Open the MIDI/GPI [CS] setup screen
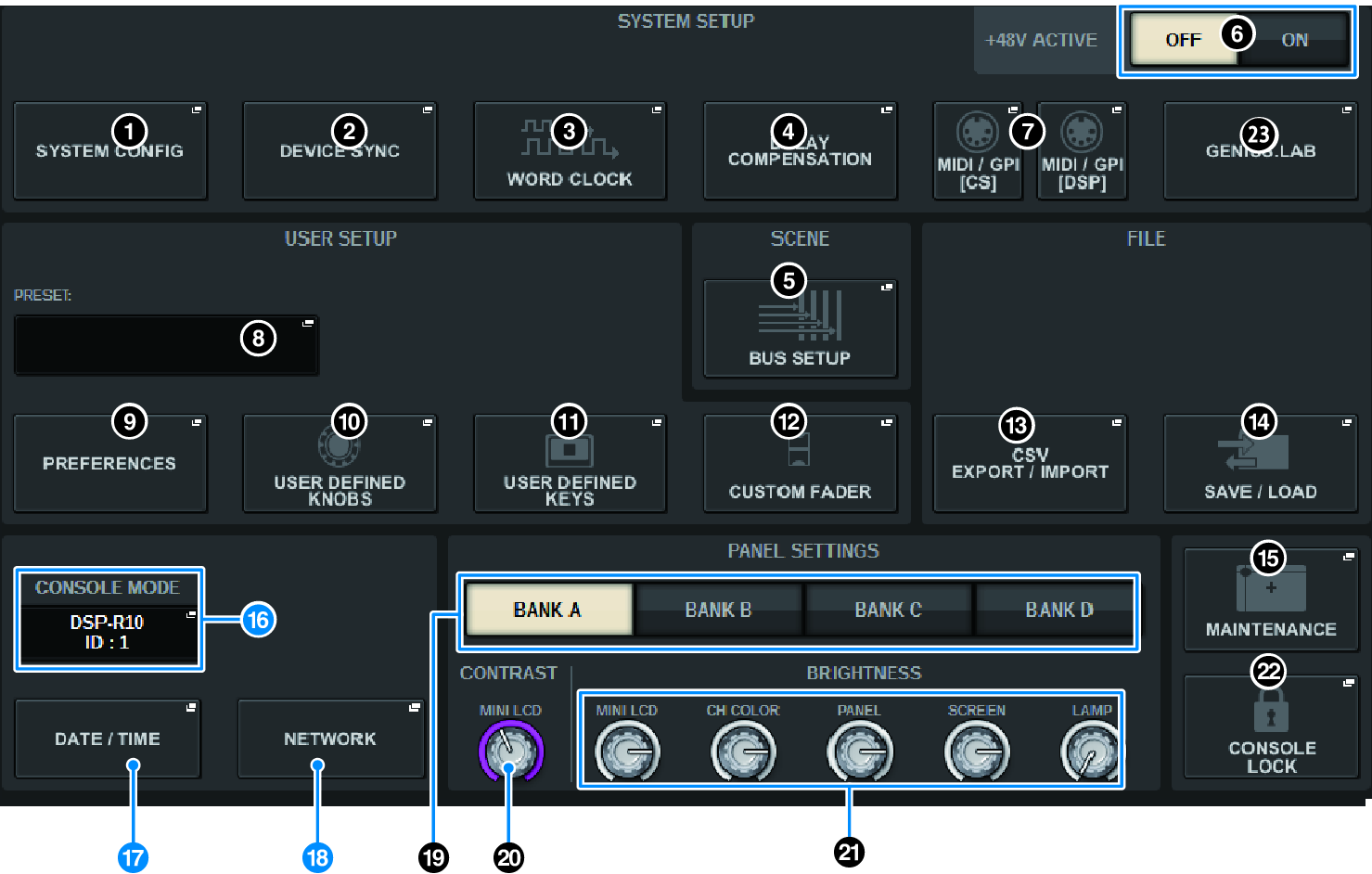 [977, 150]
